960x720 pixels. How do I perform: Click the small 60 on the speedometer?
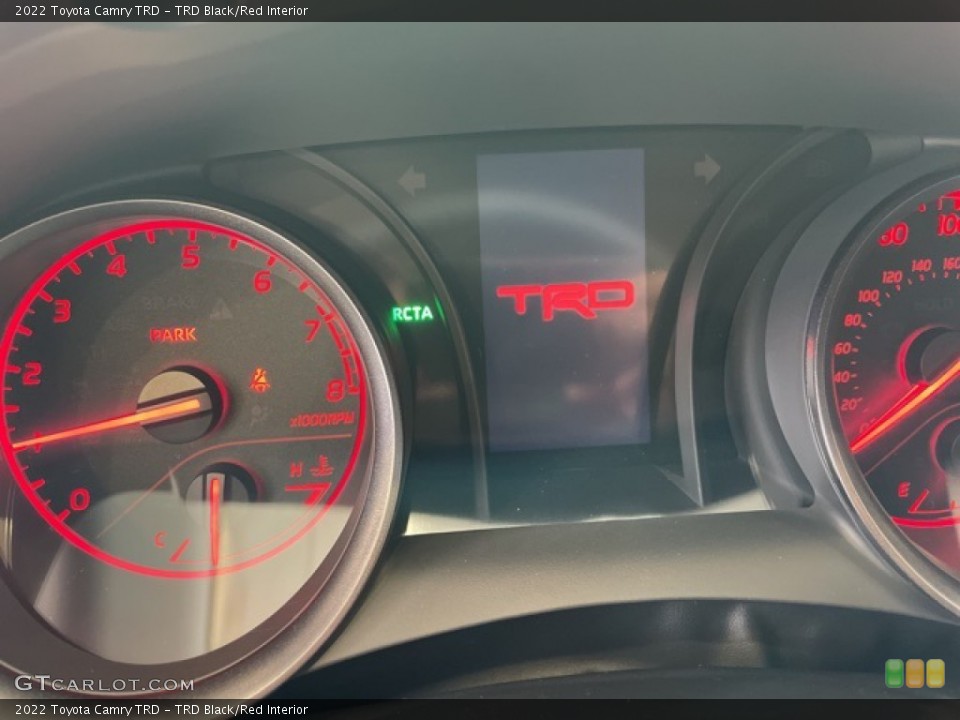tap(842, 348)
